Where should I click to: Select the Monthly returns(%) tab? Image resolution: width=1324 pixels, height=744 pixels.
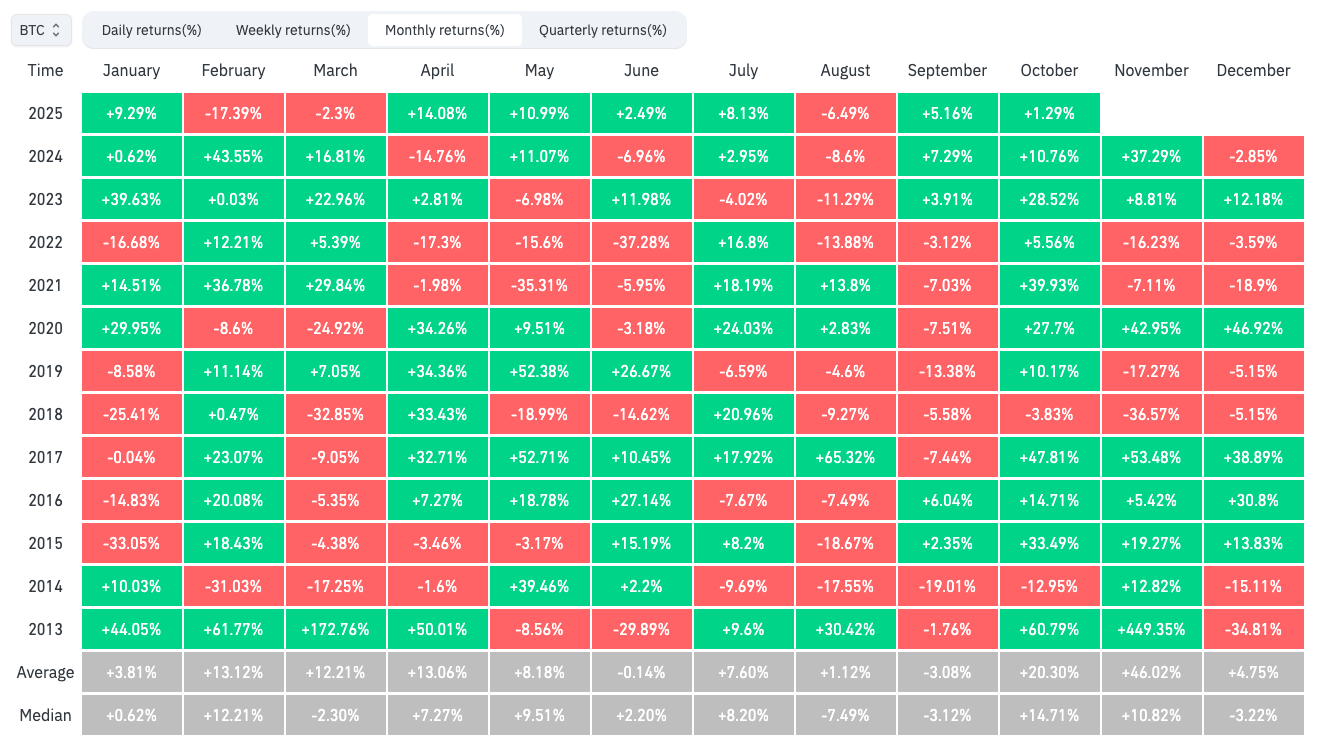(444, 30)
